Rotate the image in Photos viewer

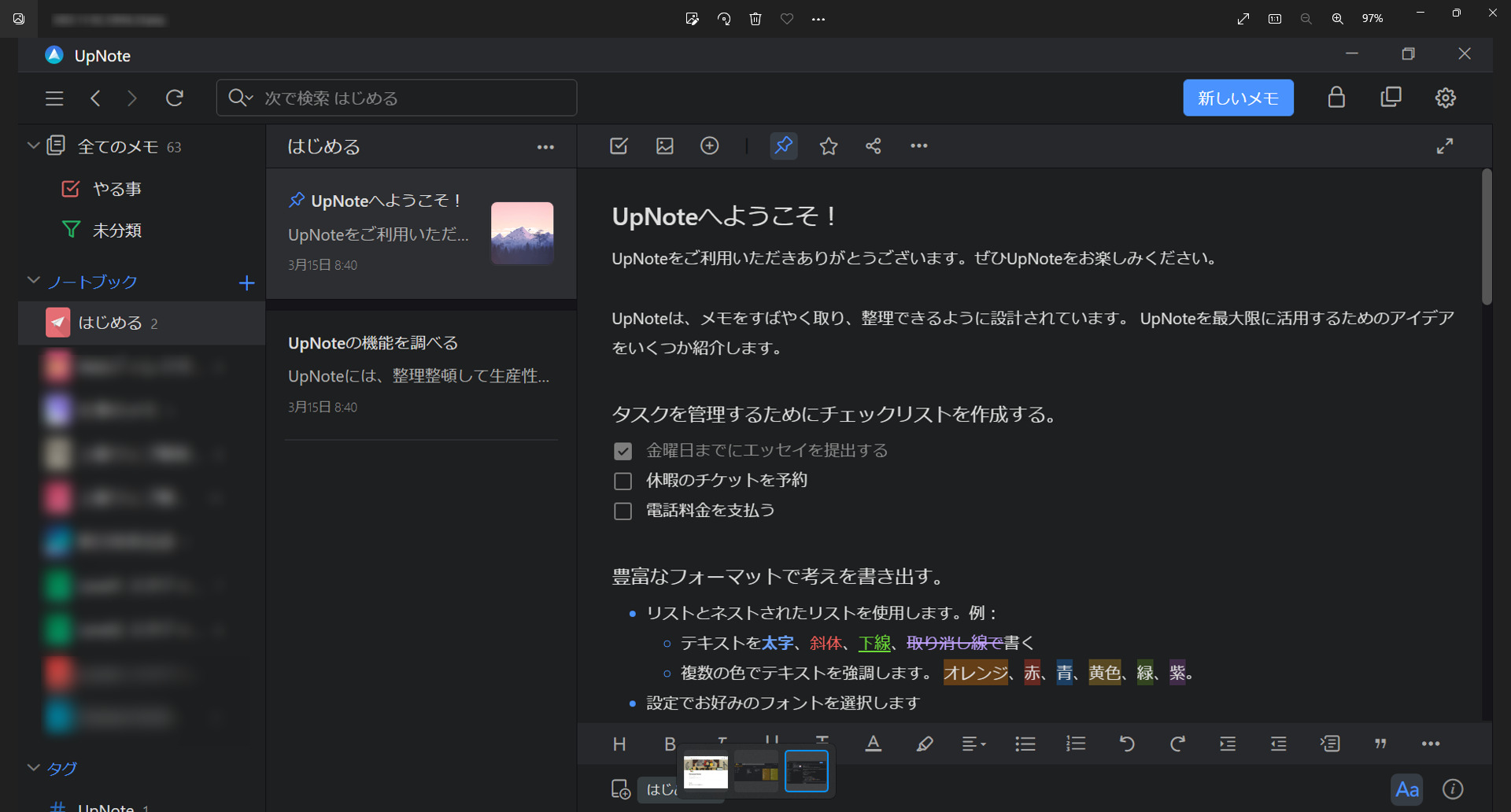coord(724,19)
